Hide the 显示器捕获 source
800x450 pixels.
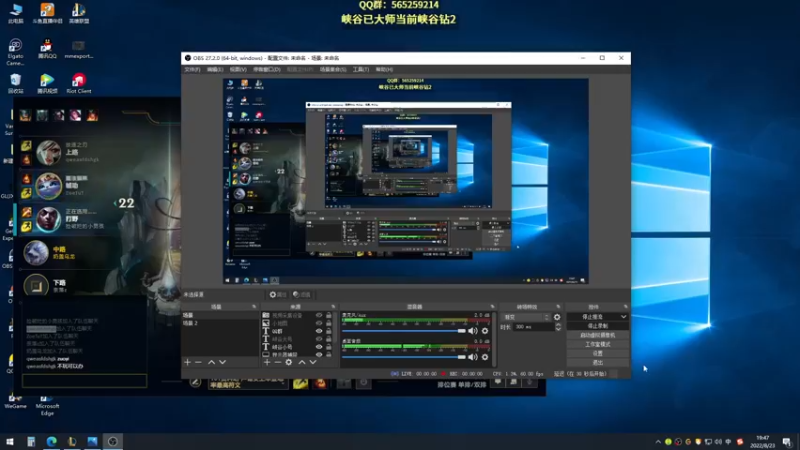[319, 354]
